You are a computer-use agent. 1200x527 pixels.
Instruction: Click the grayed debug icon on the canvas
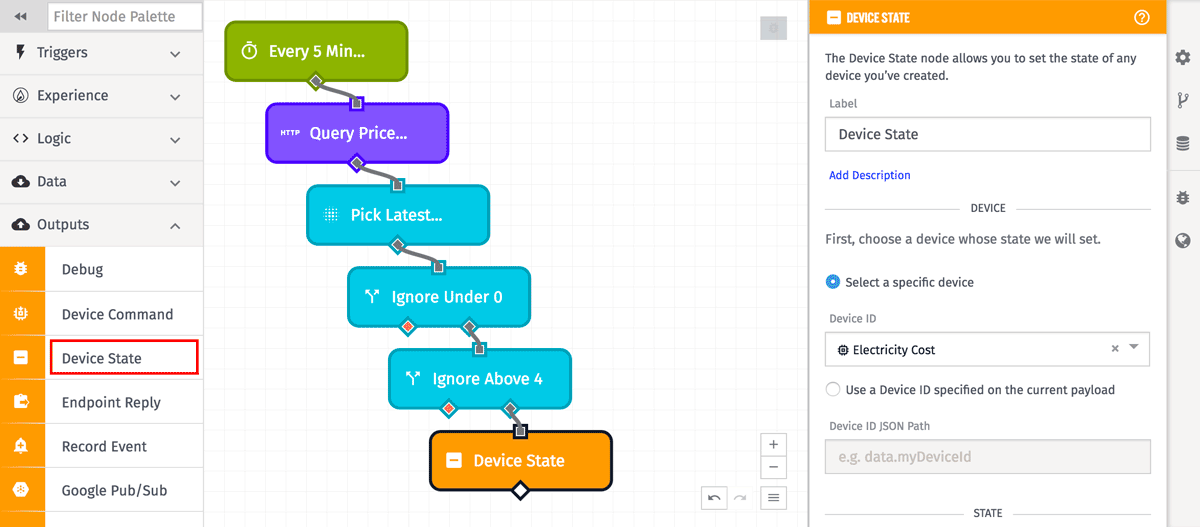pos(773,28)
